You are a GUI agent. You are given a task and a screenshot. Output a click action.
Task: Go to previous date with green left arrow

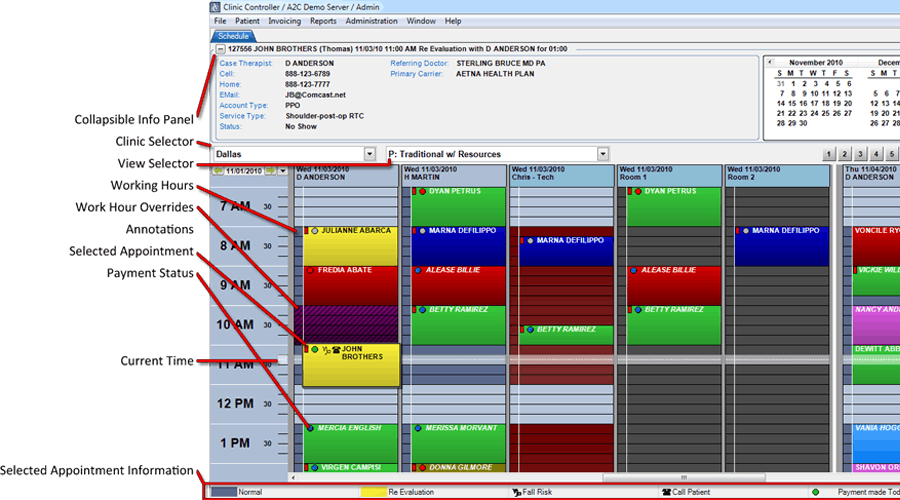click(x=218, y=171)
